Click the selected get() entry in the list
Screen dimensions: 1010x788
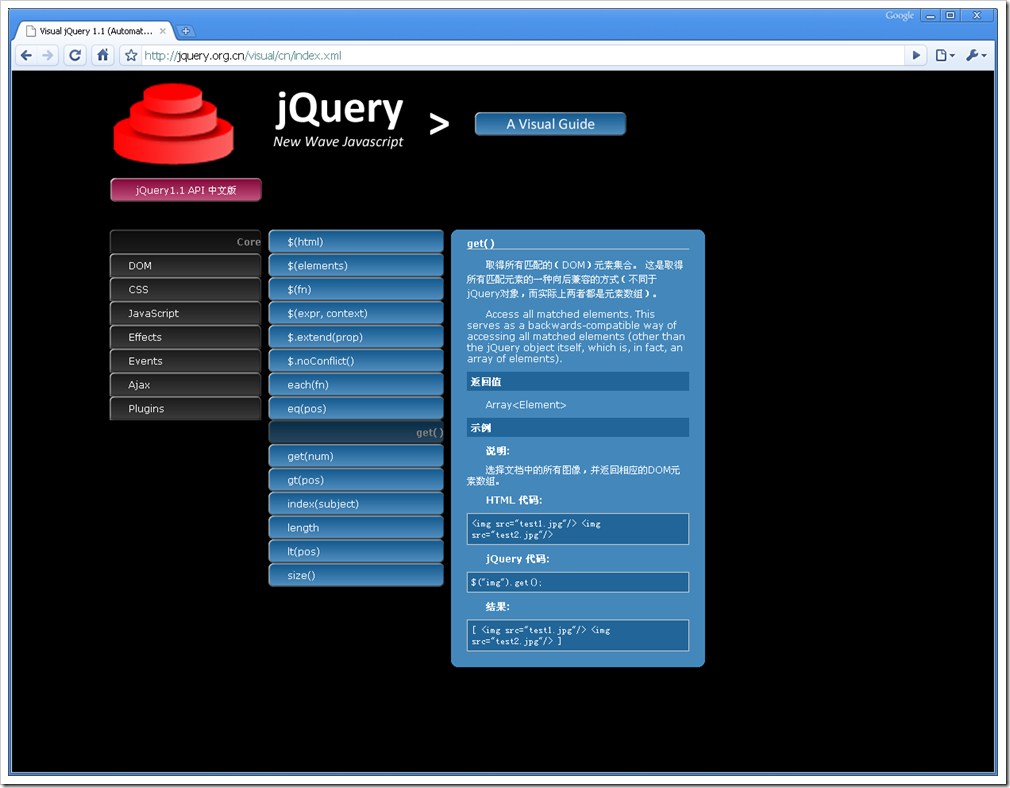coord(356,432)
